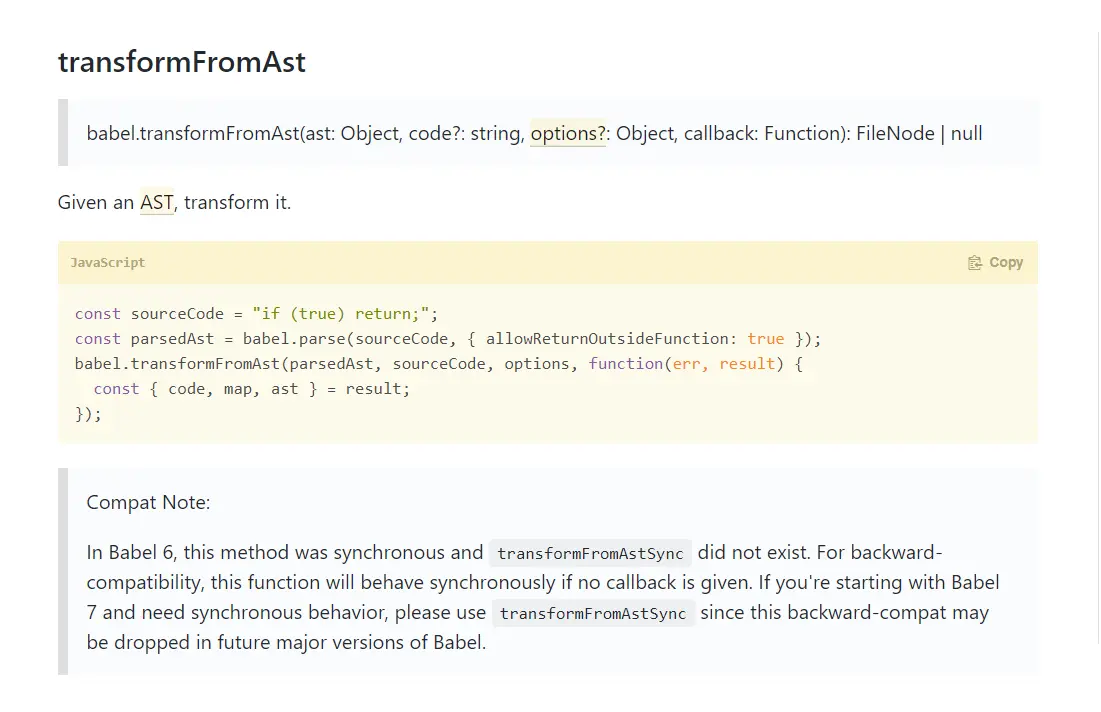
Task: Click the transformFromAst section heading
Action: 182,62
